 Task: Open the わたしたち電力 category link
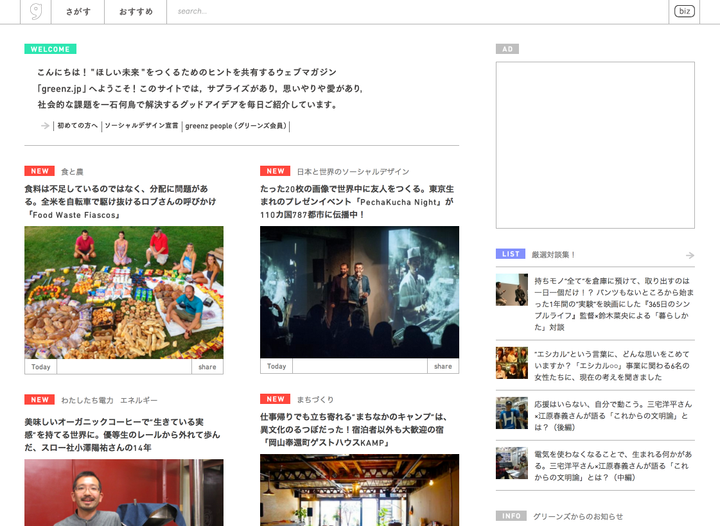tap(87, 400)
